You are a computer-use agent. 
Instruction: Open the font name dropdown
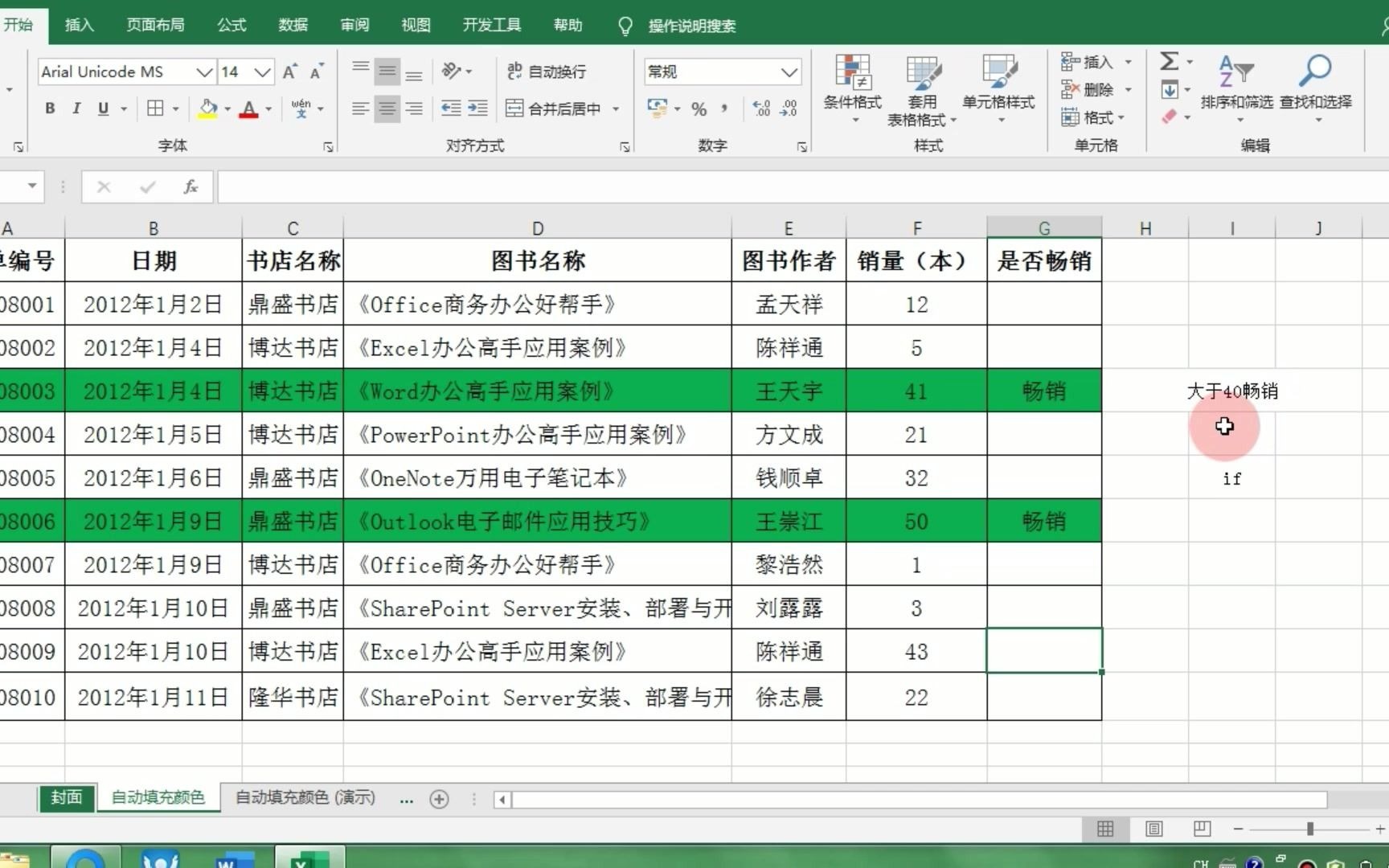point(205,72)
